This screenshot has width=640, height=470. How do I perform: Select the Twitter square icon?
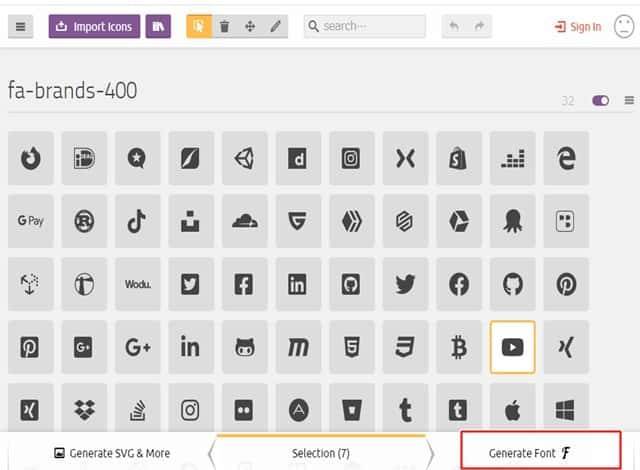click(x=191, y=284)
